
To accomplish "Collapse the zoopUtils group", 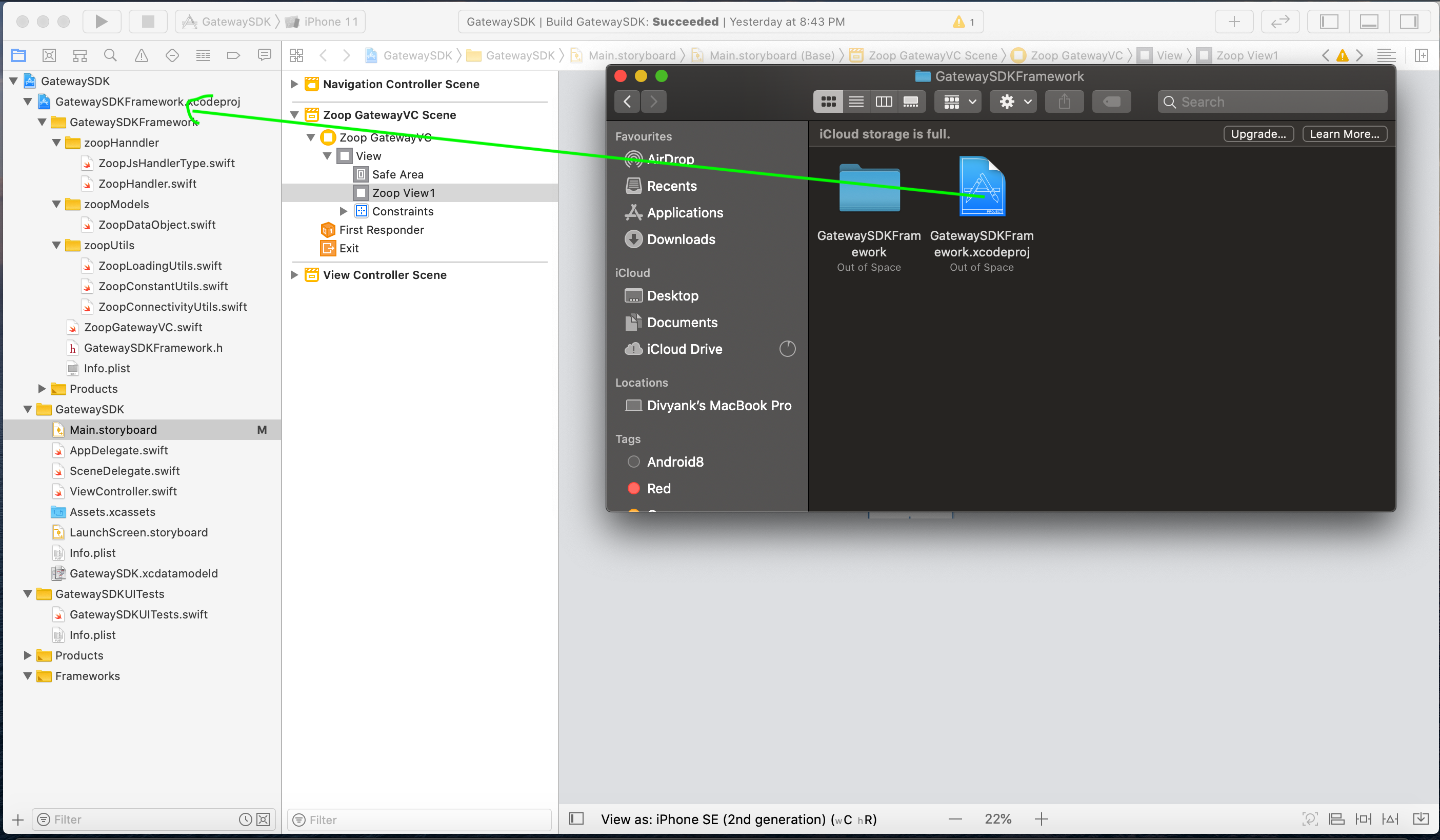I will [x=56, y=245].
